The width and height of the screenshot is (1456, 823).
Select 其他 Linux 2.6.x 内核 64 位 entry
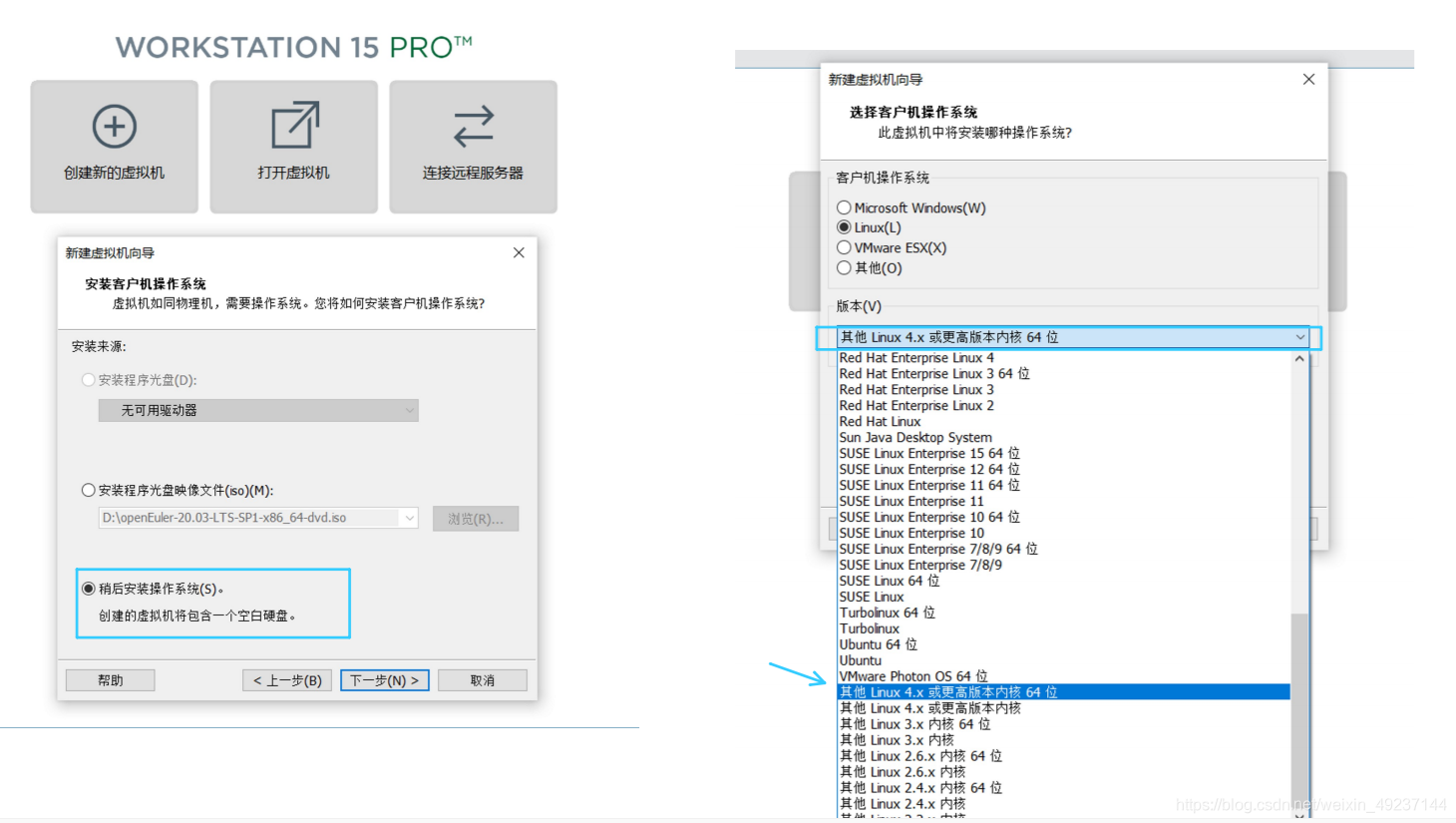pos(1064,756)
